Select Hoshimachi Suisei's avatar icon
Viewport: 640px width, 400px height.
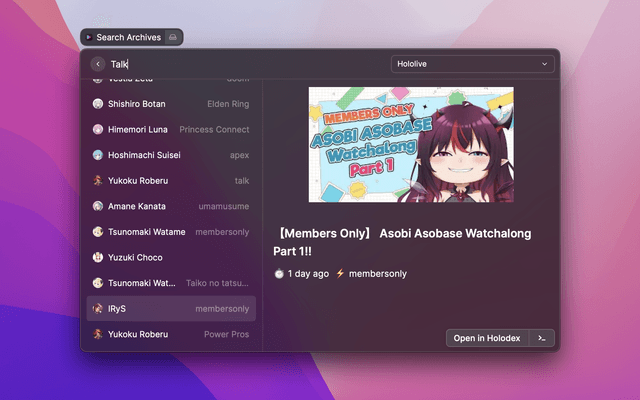(x=98, y=155)
